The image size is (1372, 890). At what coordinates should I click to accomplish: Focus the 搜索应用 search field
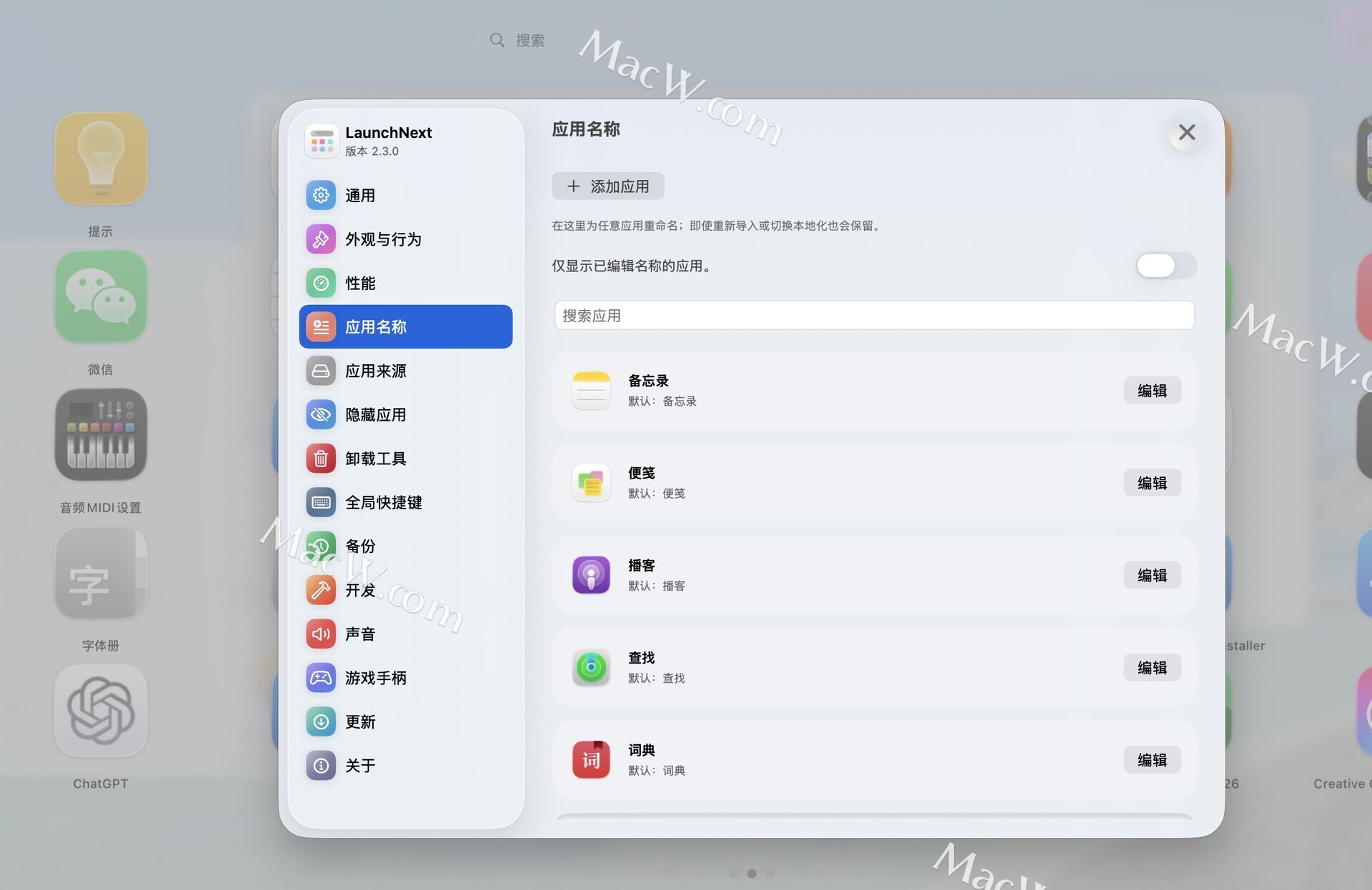click(x=873, y=316)
